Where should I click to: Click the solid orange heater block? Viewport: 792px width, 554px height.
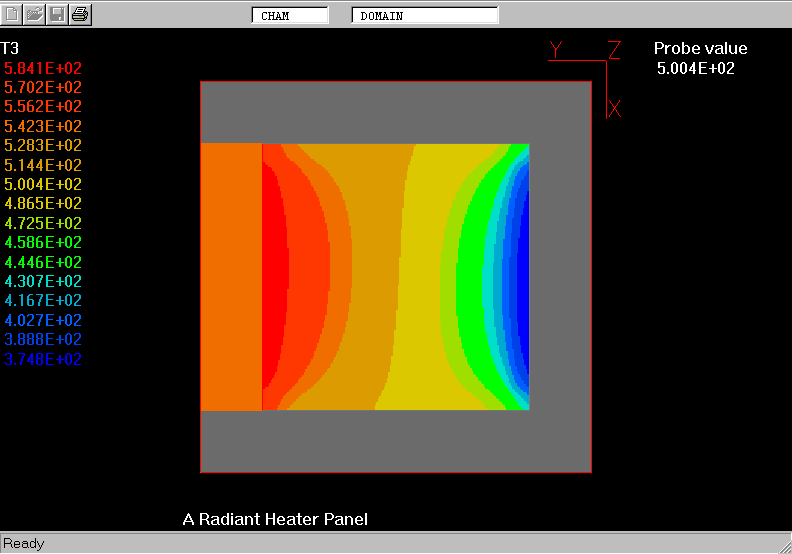point(231,277)
